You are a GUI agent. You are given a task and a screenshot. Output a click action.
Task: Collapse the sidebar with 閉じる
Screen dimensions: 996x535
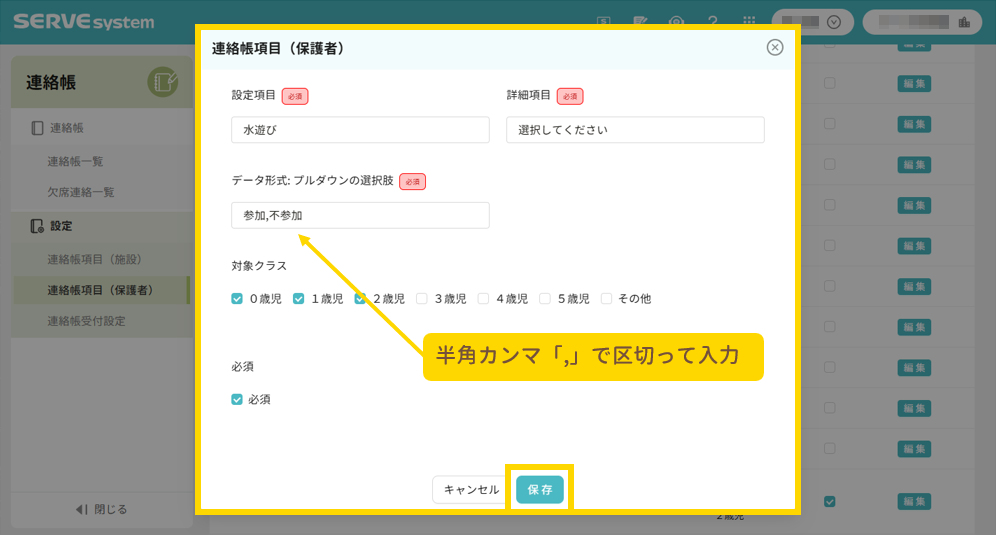click(102, 509)
